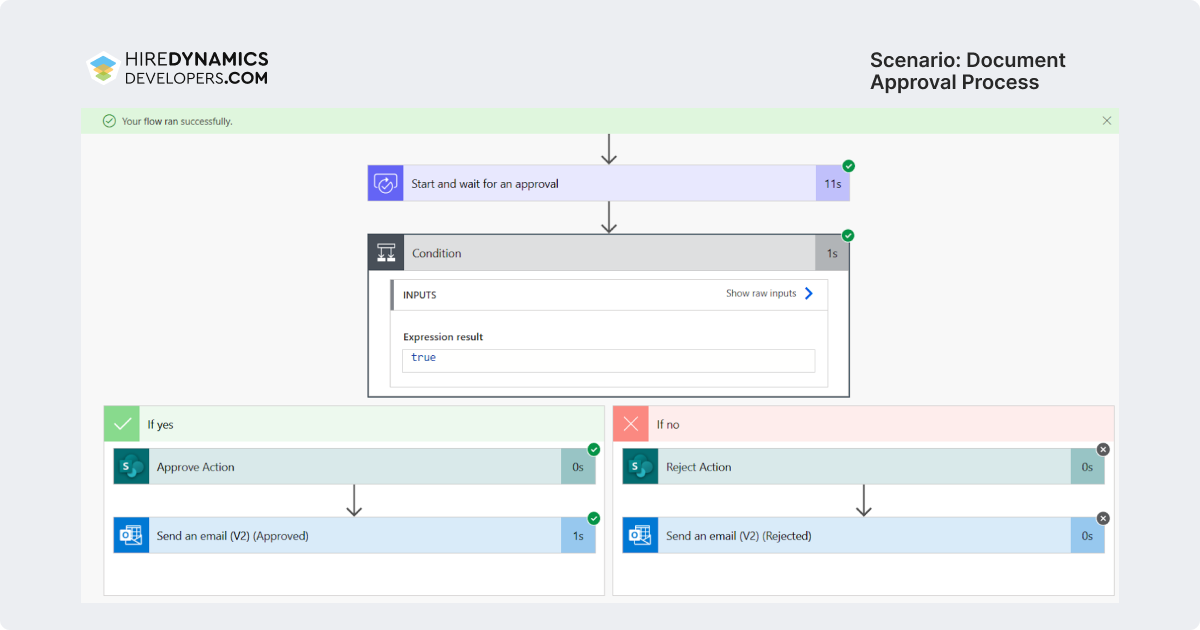Click the SharePoint icon on Approve Action

click(x=131, y=467)
